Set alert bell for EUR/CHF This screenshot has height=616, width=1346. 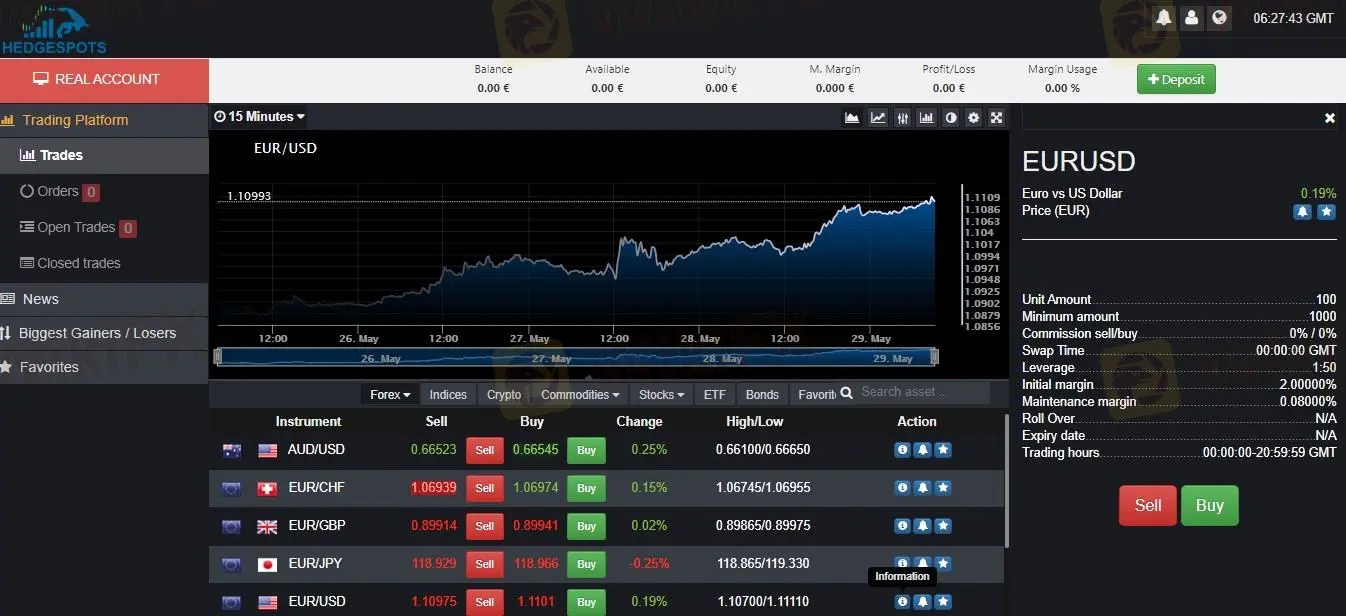(923, 488)
